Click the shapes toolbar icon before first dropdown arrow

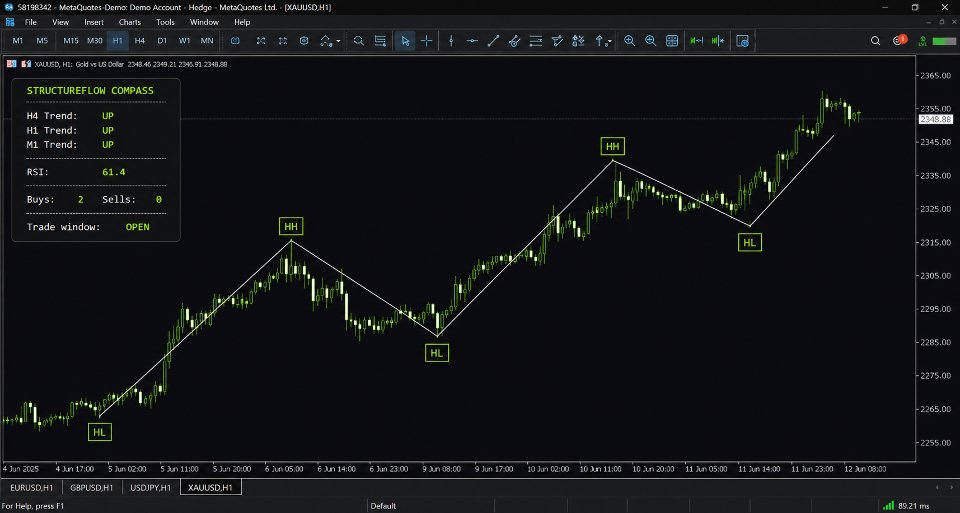coord(326,41)
